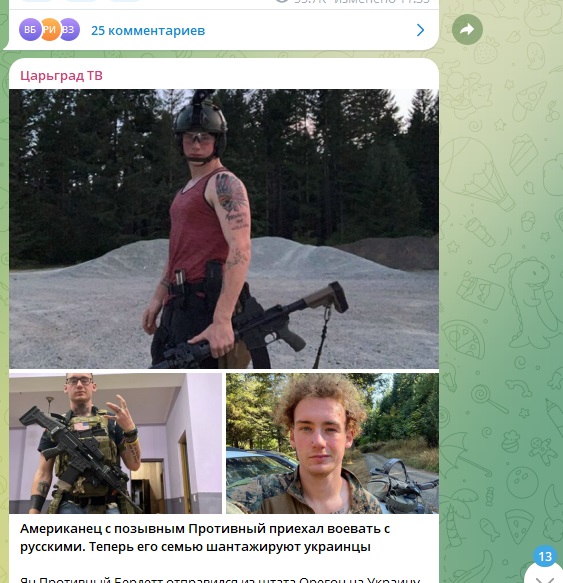Open the large photo of the man in a helmet

(224, 229)
